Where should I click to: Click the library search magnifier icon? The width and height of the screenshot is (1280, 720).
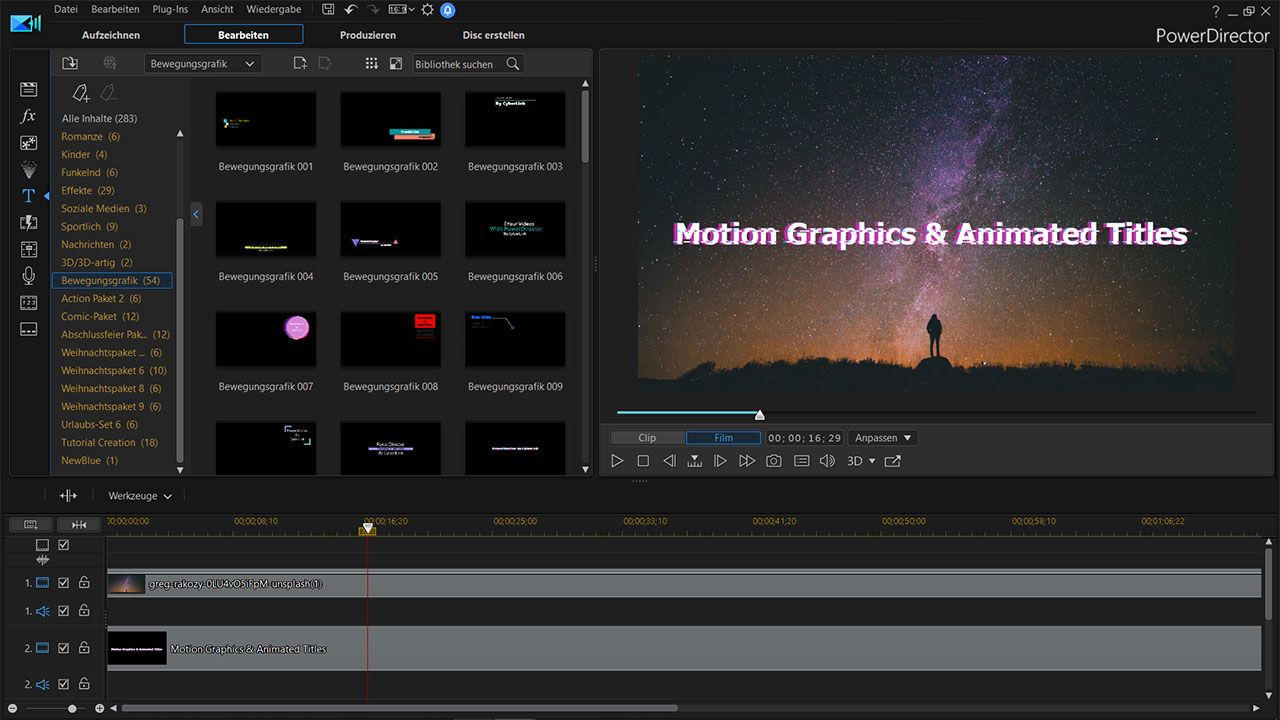(513, 64)
